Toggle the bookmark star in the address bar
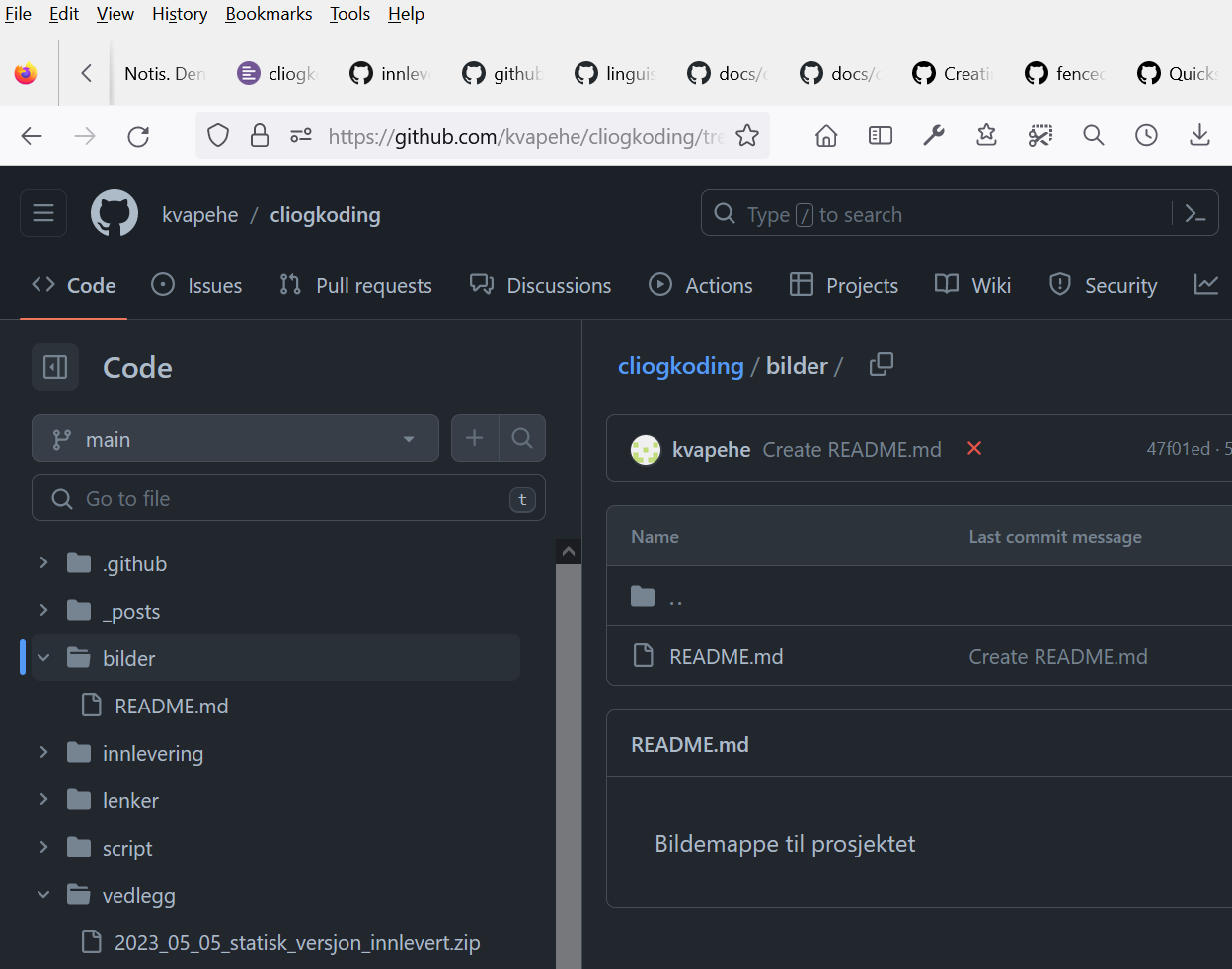Screen dimensions: 1232x969 click(748, 135)
